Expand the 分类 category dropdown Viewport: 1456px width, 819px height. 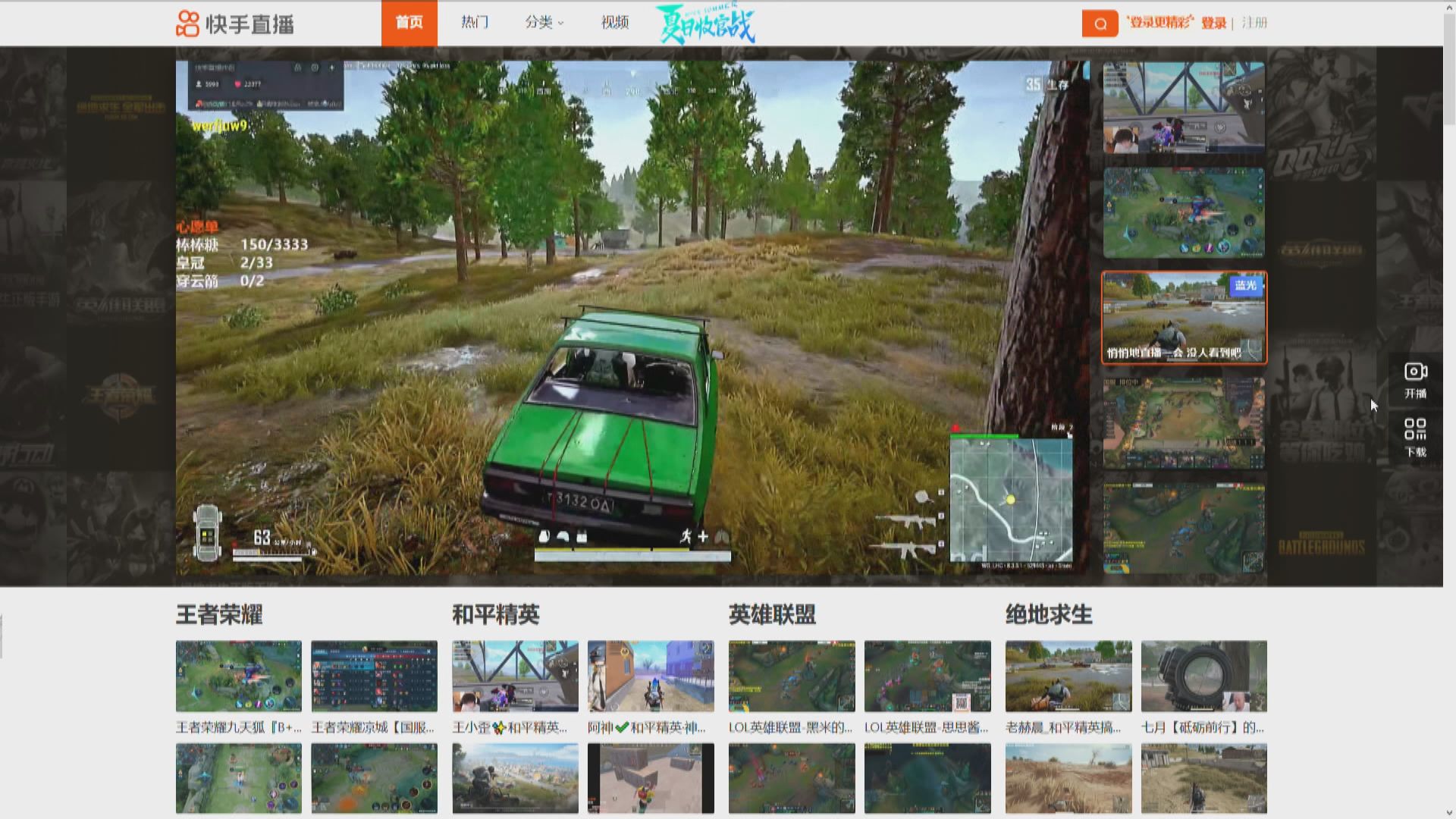[544, 23]
